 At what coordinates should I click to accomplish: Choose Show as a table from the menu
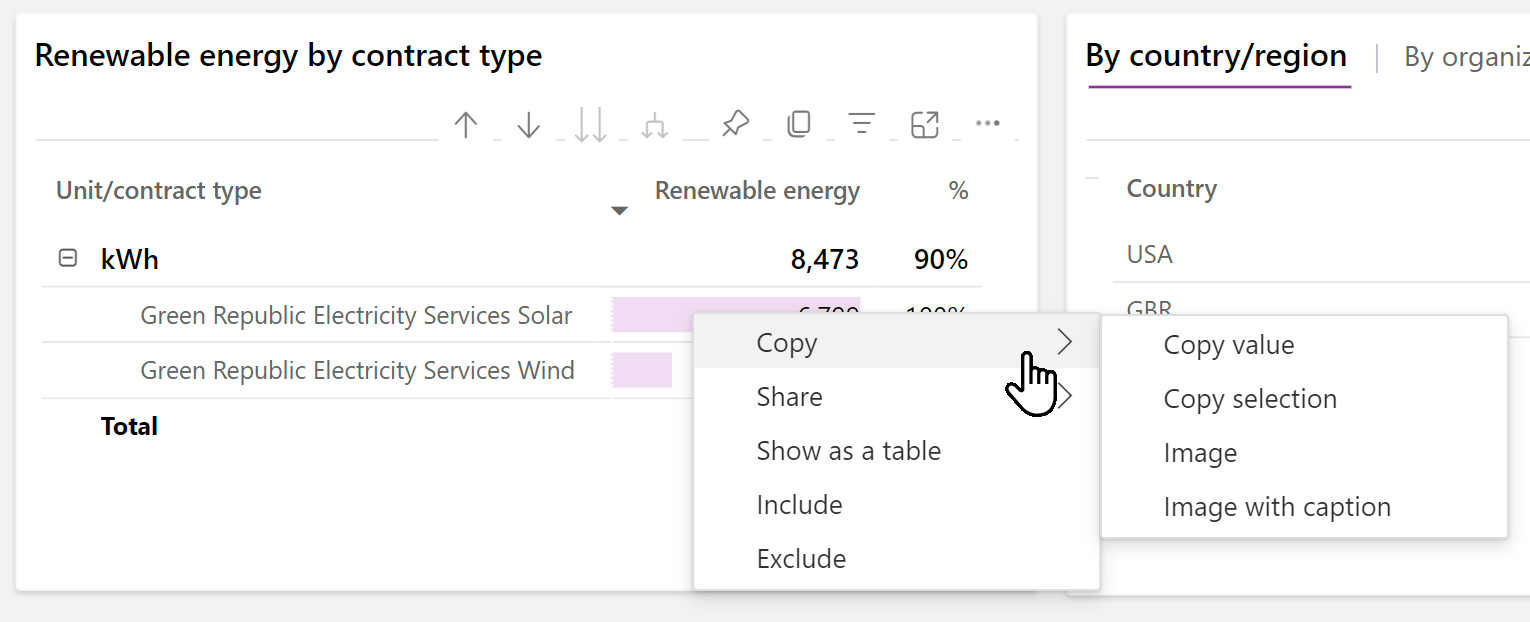point(848,450)
